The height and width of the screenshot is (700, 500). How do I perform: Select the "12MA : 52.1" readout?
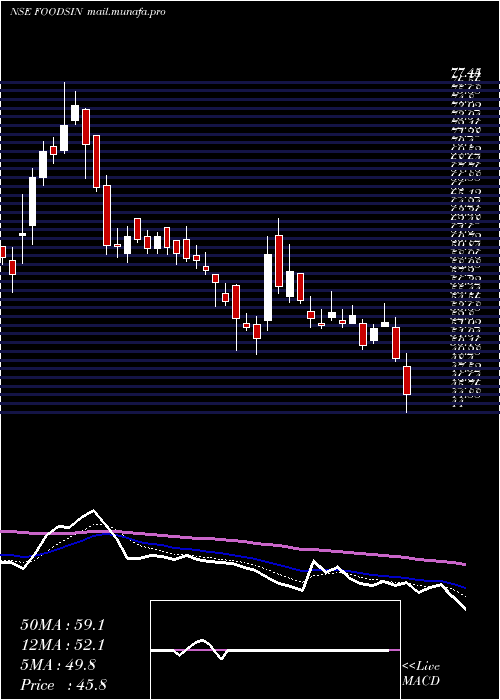click(62, 645)
